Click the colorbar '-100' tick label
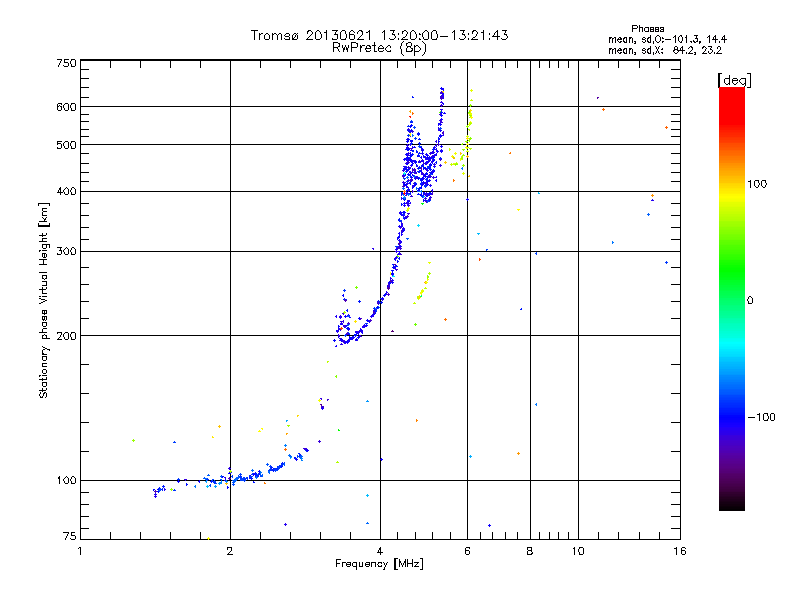The width and height of the screenshot is (800, 600). (761, 417)
